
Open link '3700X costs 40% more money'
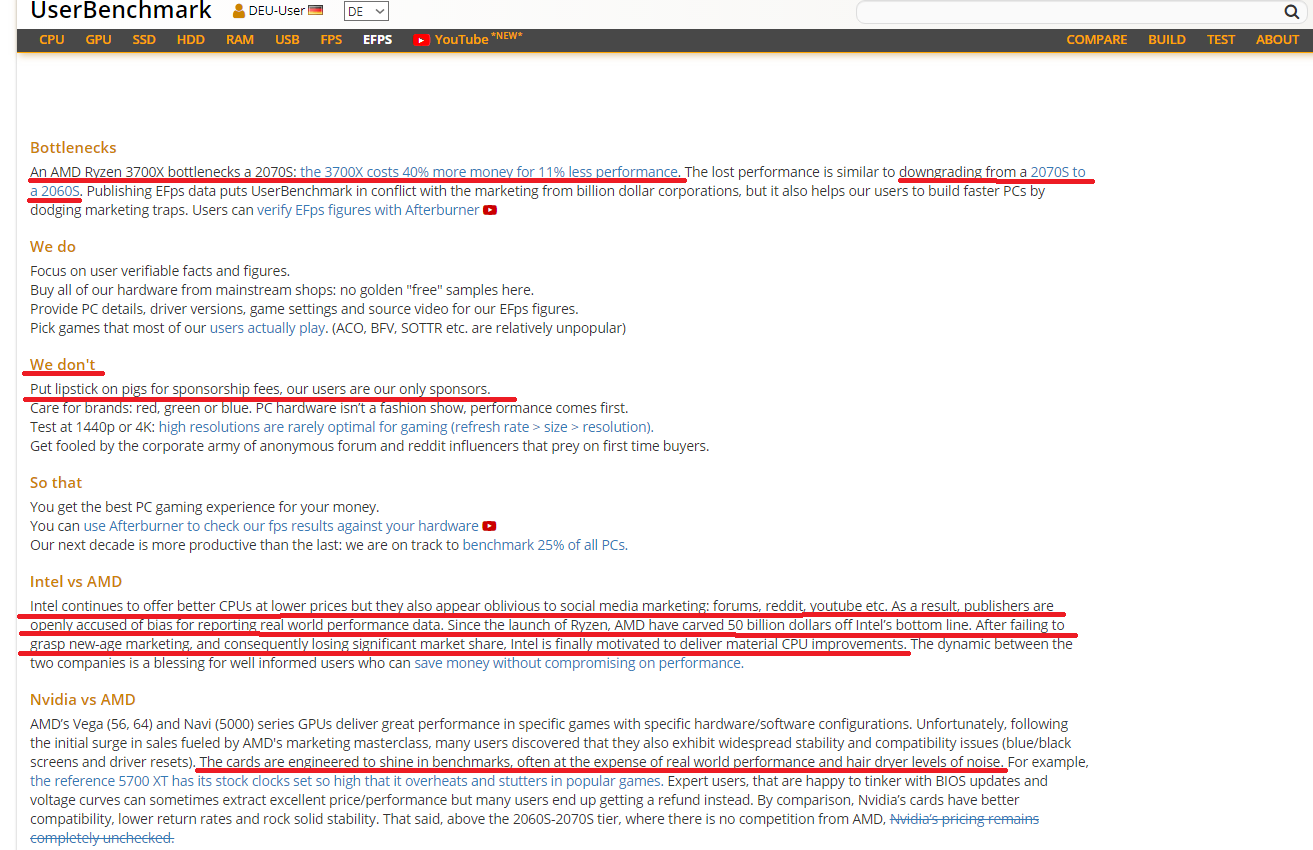(489, 172)
